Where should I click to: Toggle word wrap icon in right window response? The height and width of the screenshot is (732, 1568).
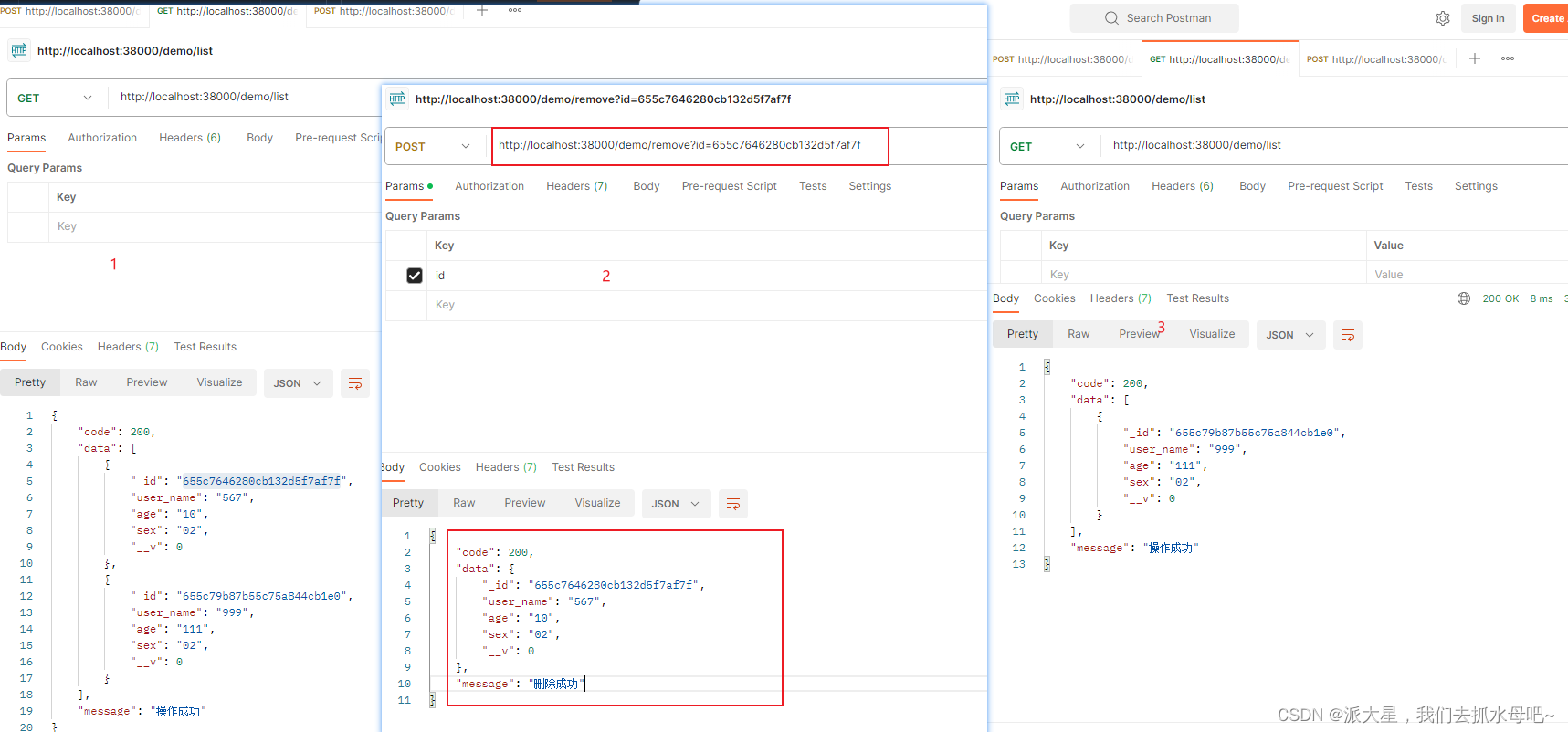tap(1348, 335)
